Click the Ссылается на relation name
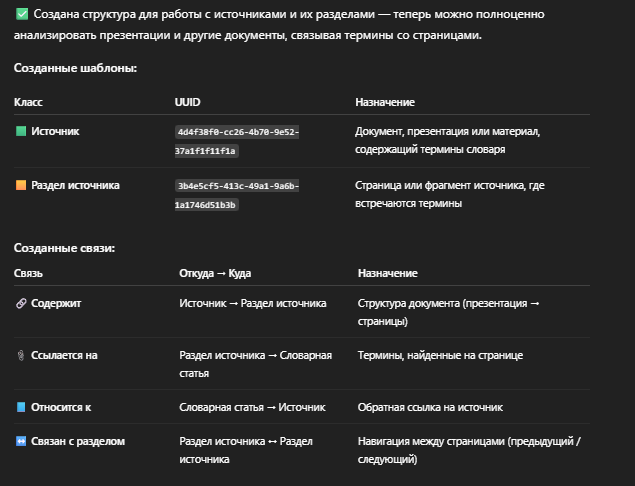Viewport: 635px width, 486px height. coord(64,355)
